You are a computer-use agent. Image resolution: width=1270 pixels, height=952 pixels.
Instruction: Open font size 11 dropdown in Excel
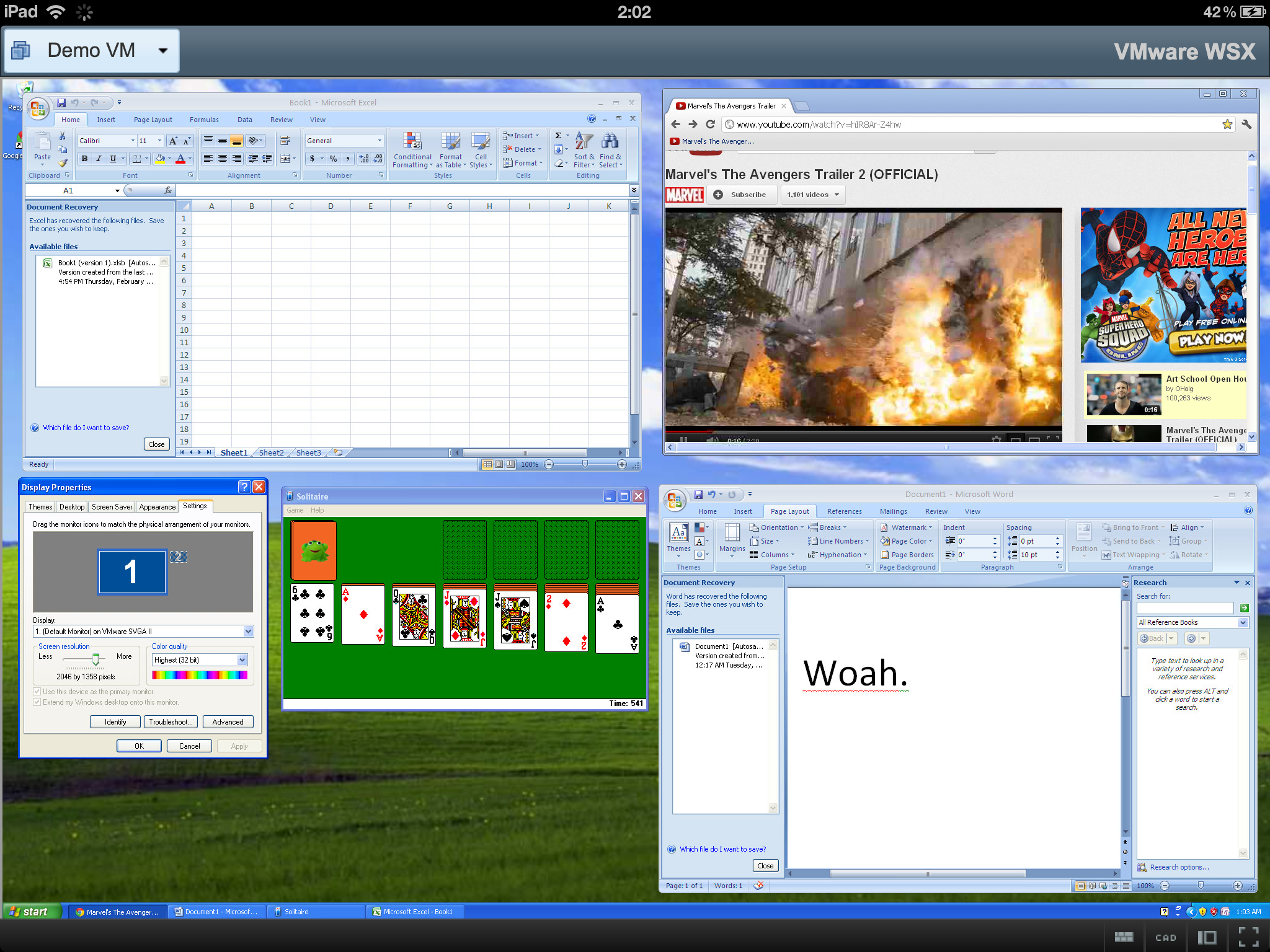pos(159,141)
